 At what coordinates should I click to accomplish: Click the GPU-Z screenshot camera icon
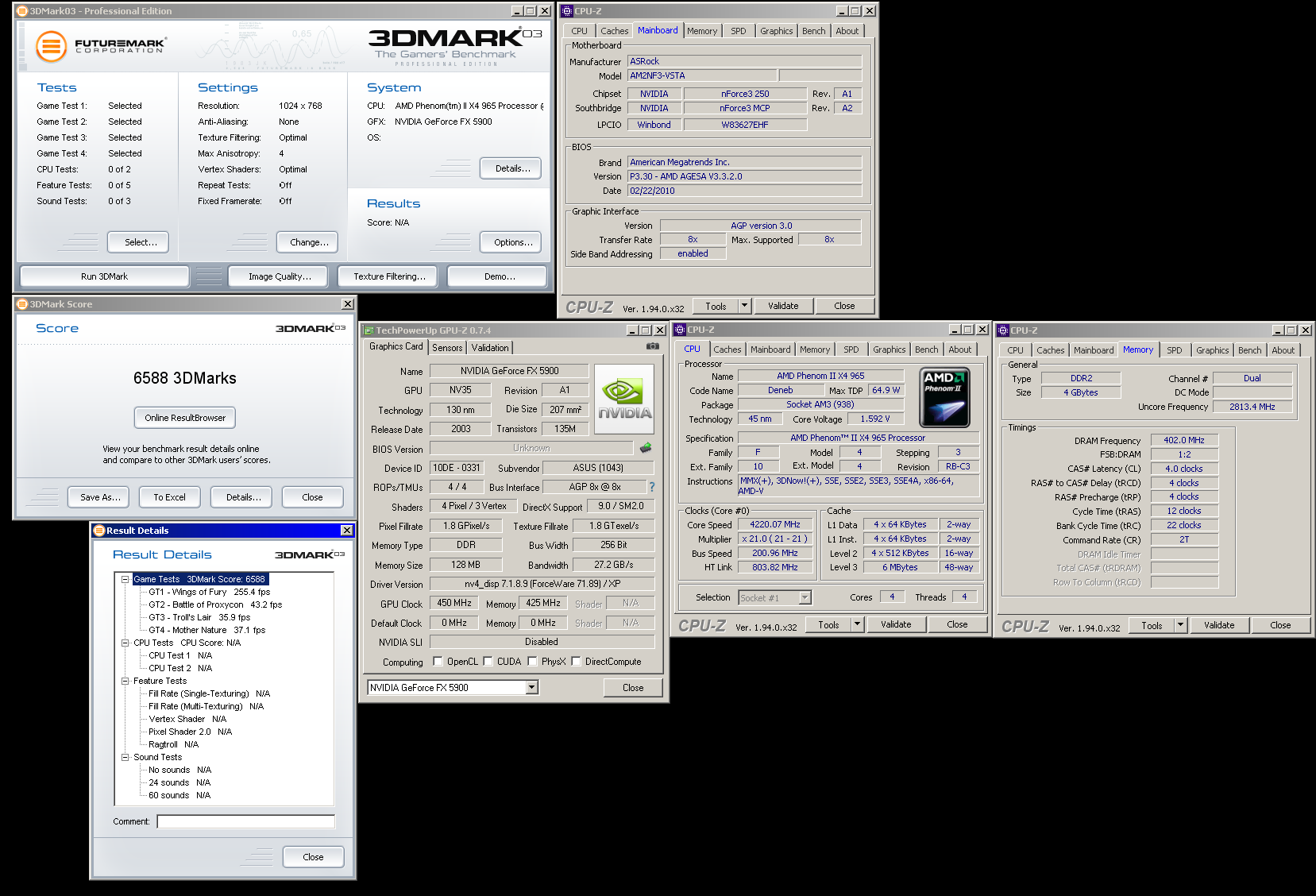pos(653,346)
